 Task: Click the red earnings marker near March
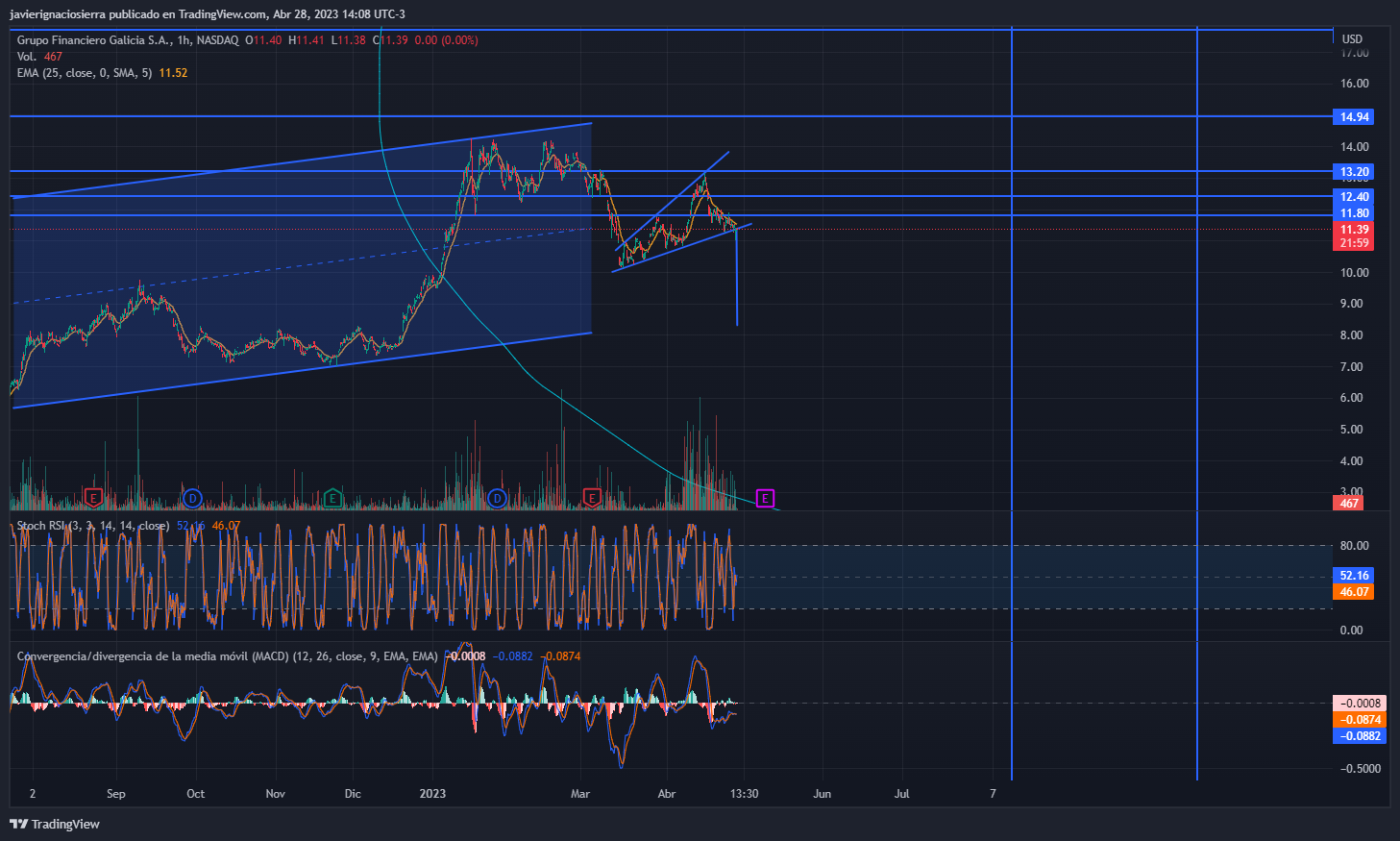point(592,498)
